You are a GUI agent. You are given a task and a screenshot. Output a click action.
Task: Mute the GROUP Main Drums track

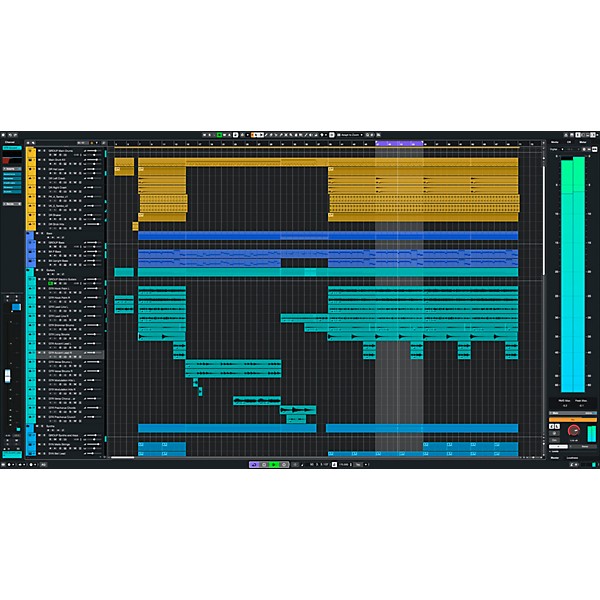(39, 151)
